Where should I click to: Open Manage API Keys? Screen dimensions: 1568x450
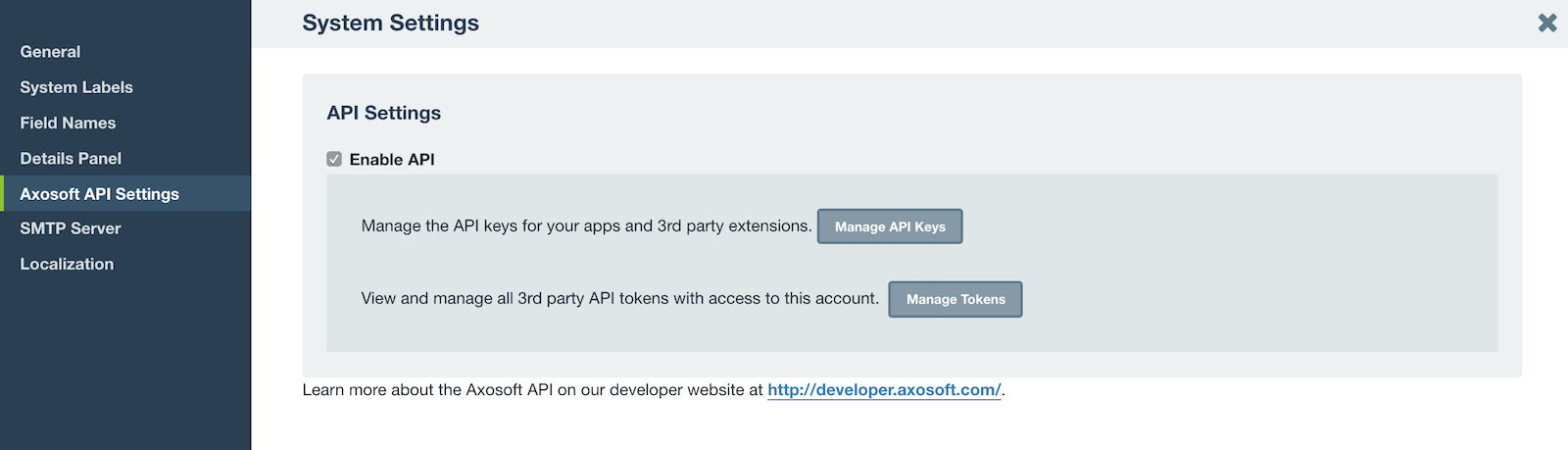tap(889, 226)
